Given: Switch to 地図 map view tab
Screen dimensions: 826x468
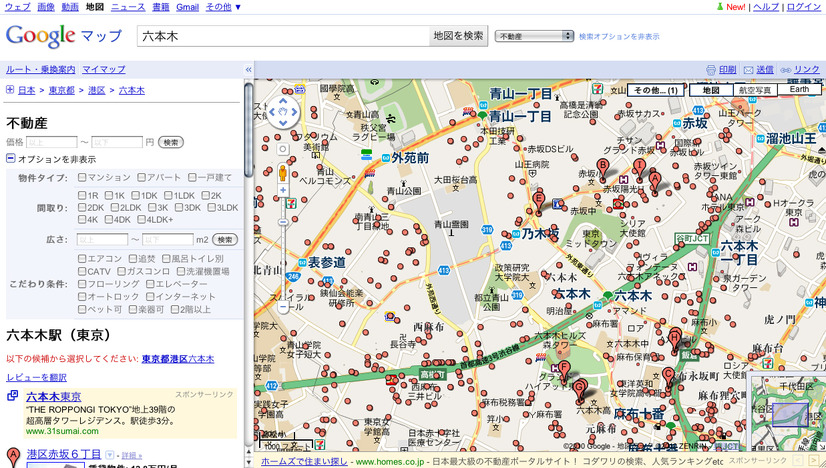Looking at the screenshot, I should click(x=711, y=90).
